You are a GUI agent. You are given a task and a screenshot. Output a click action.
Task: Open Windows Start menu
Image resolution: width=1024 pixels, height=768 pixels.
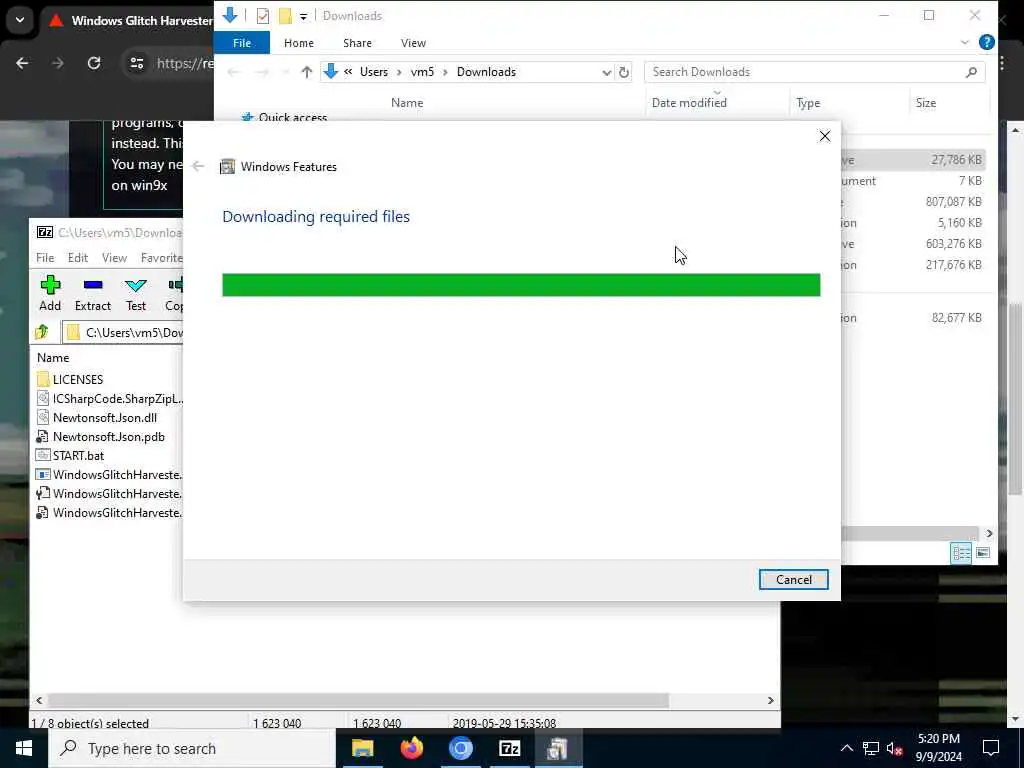tap(24, 748)
